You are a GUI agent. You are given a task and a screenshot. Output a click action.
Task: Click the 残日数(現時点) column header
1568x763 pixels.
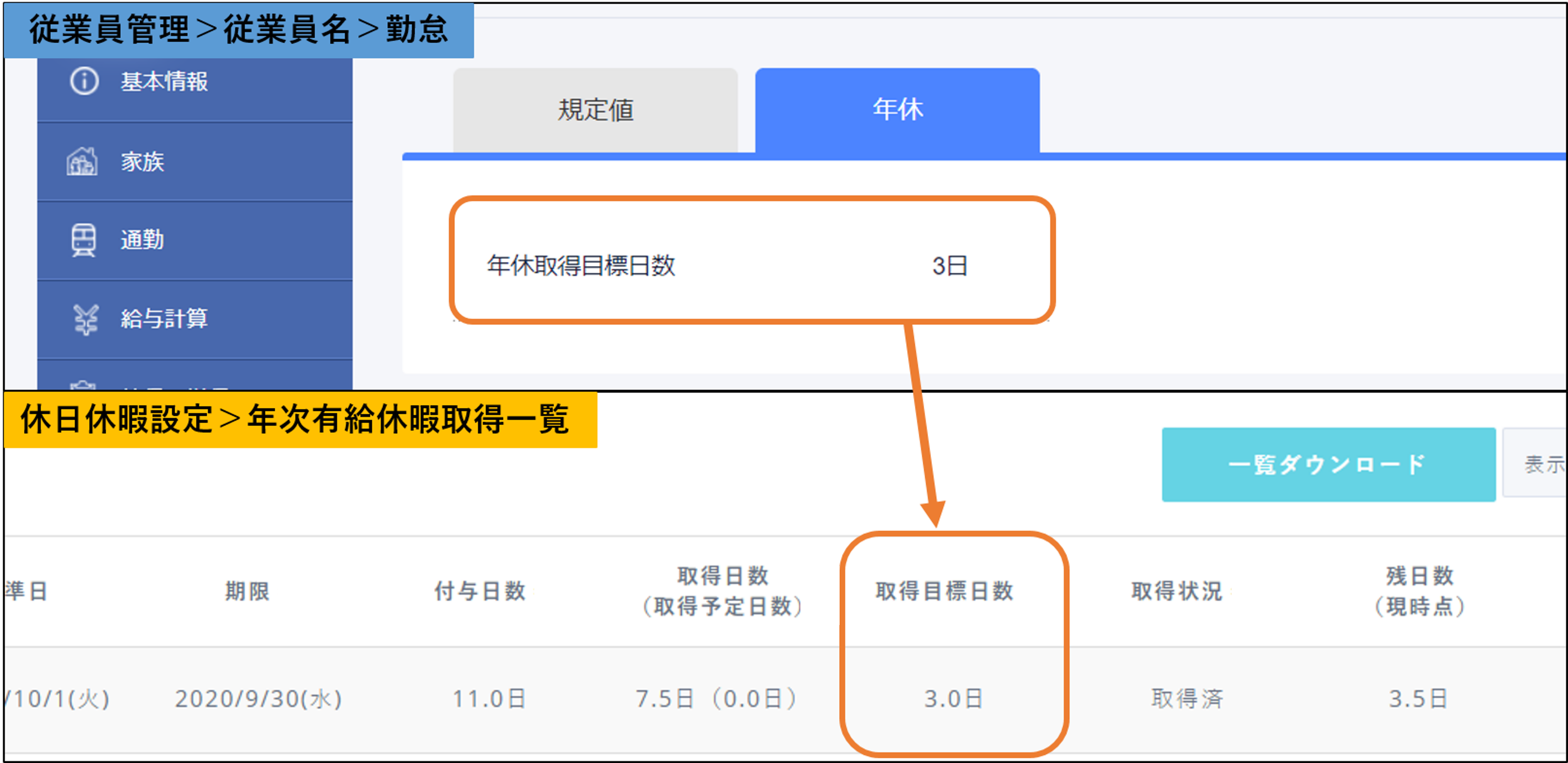coord(1419,591)
